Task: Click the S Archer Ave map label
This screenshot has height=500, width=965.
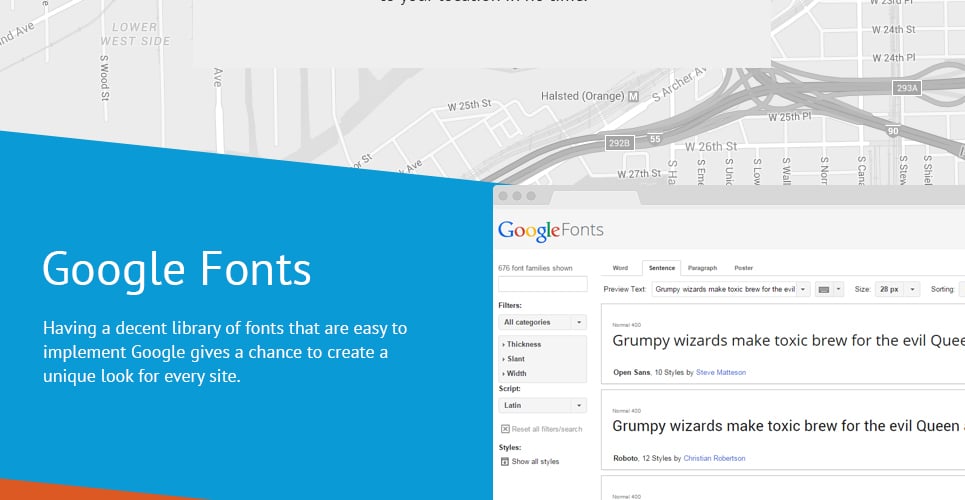Action: 679,85
